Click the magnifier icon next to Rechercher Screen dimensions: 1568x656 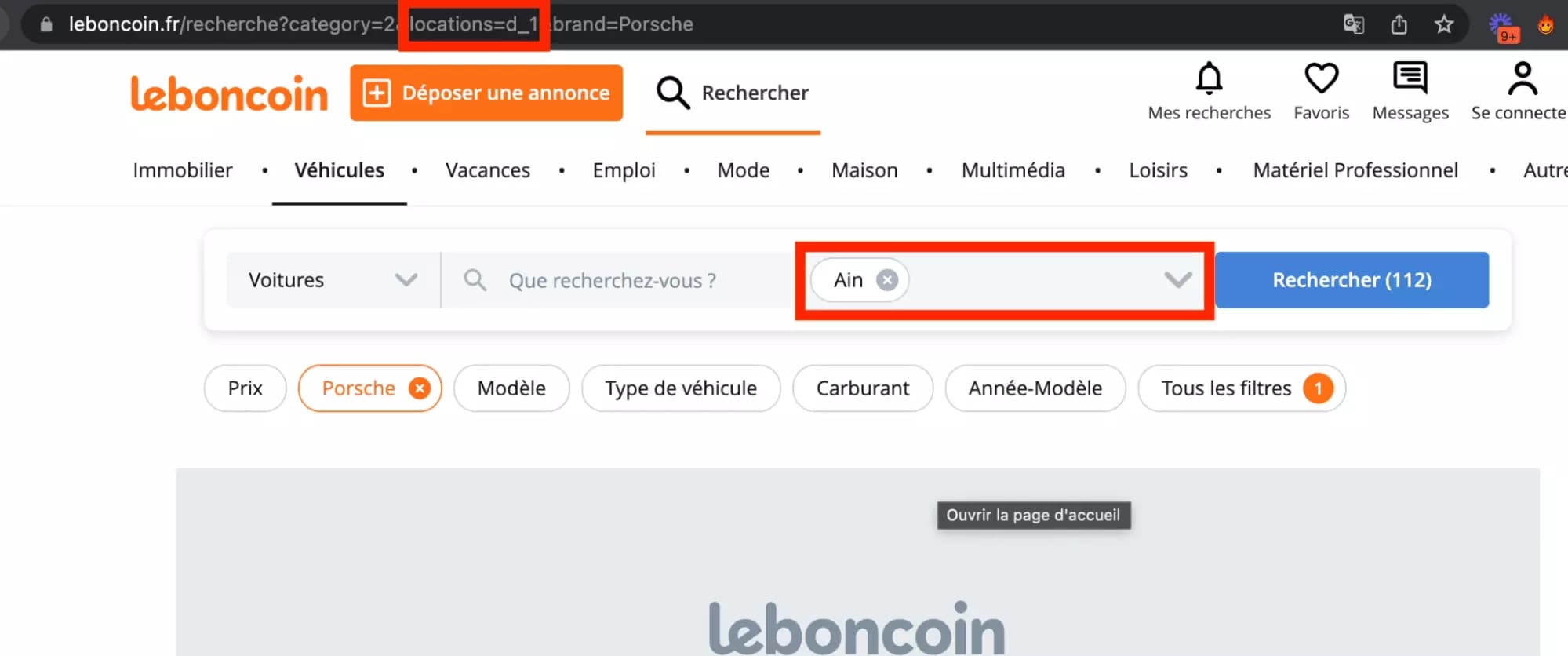(x=671, y=93)
